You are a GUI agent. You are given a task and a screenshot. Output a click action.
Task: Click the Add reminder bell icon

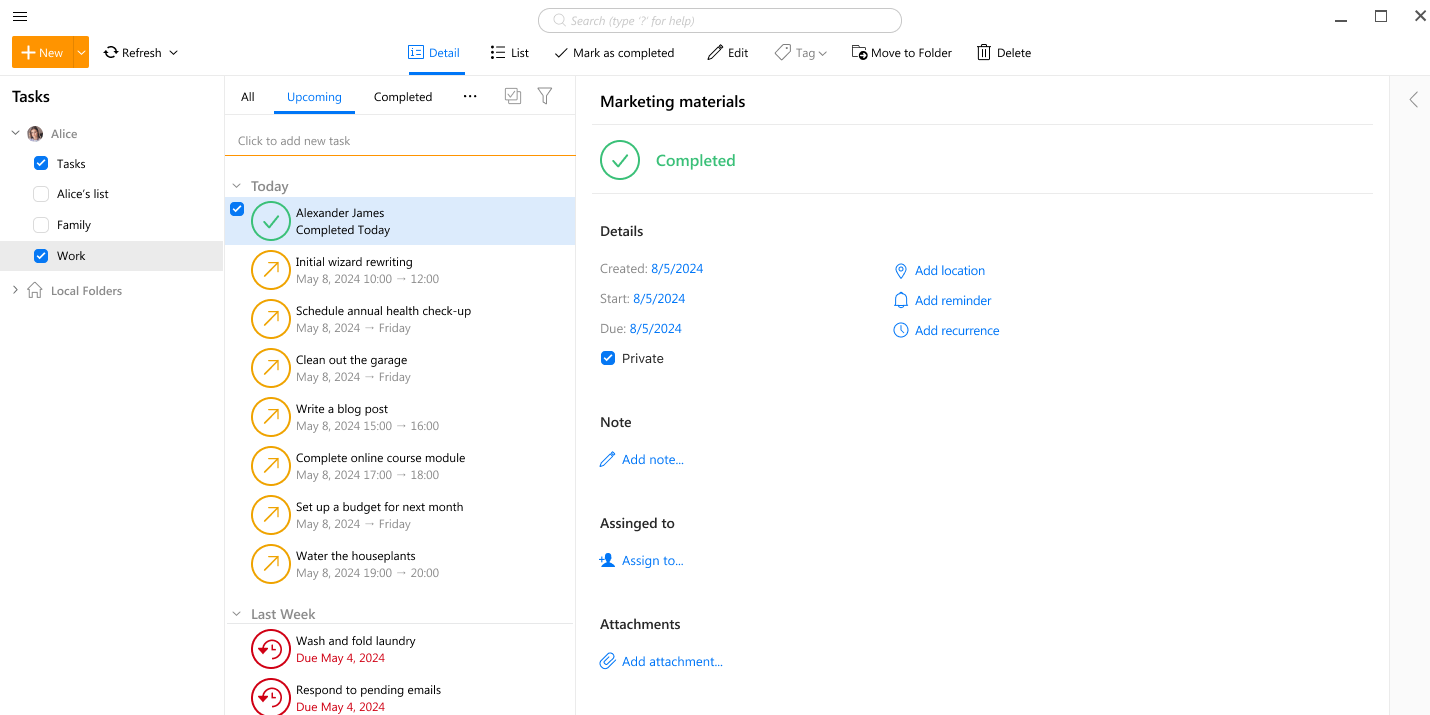[901, 300]
